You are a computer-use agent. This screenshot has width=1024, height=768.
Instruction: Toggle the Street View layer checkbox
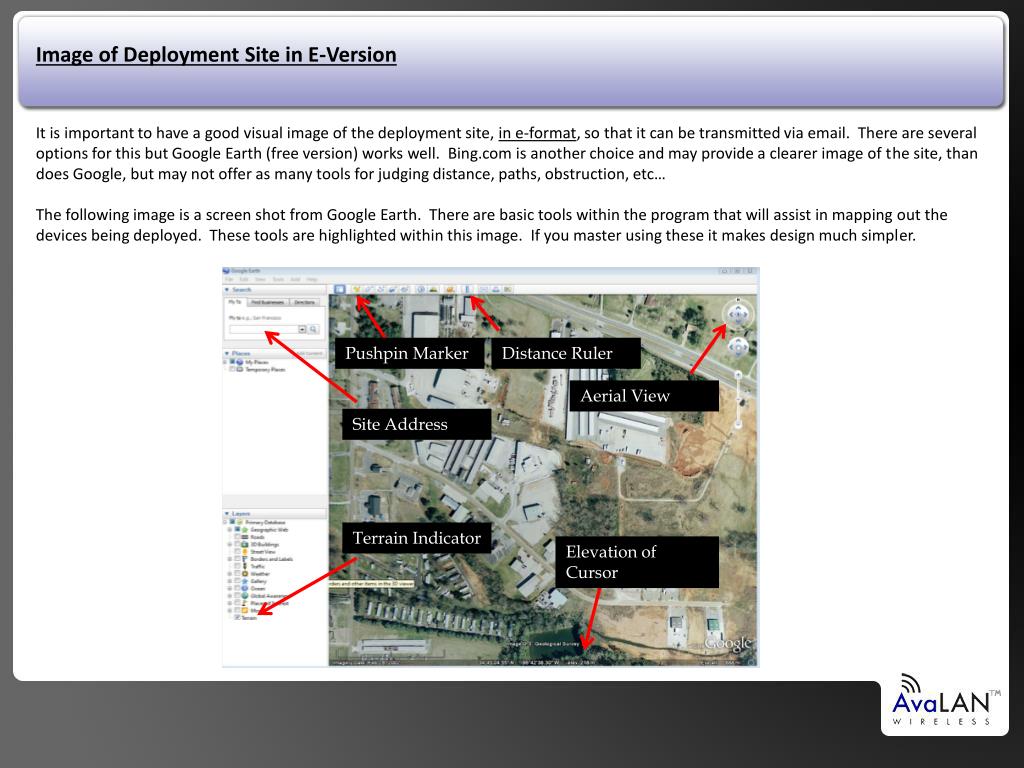pyautogui.click(x=237, y=552)
